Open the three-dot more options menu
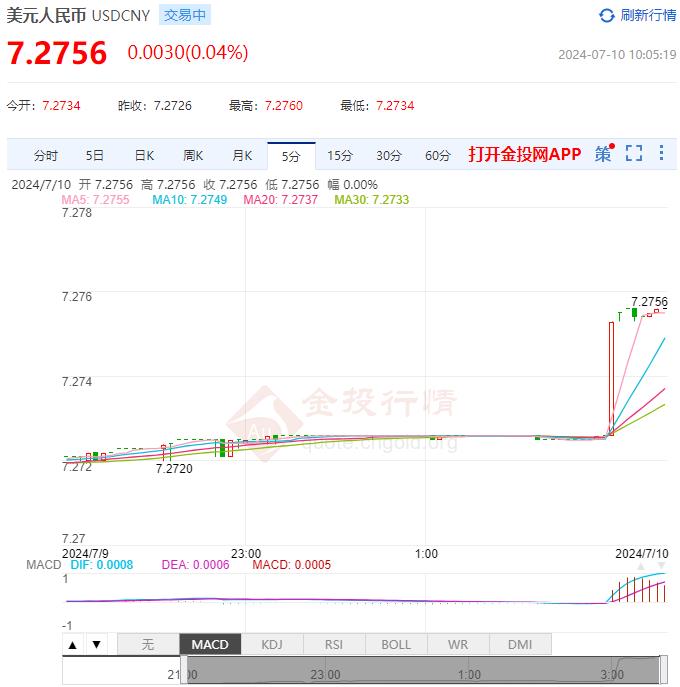The image size is (680, 687). [661, 154]
